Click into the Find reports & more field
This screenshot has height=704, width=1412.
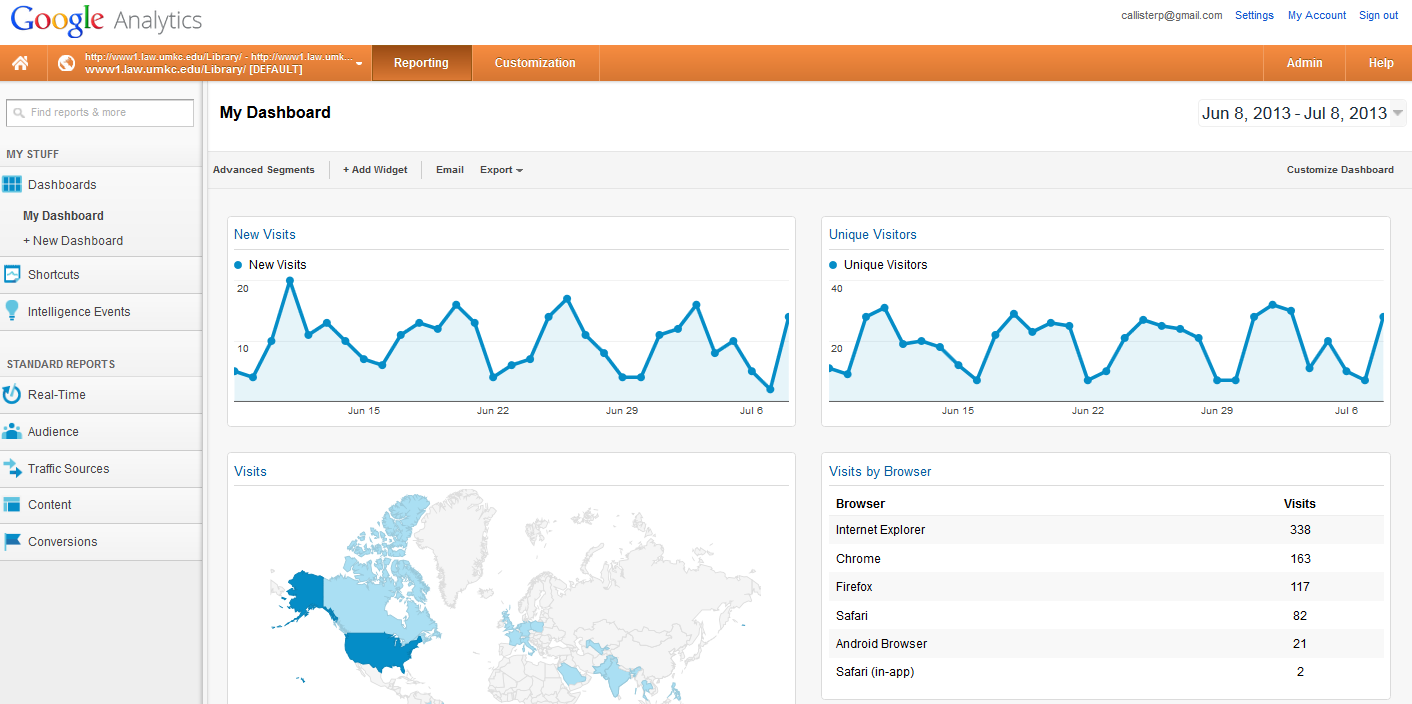100,113
